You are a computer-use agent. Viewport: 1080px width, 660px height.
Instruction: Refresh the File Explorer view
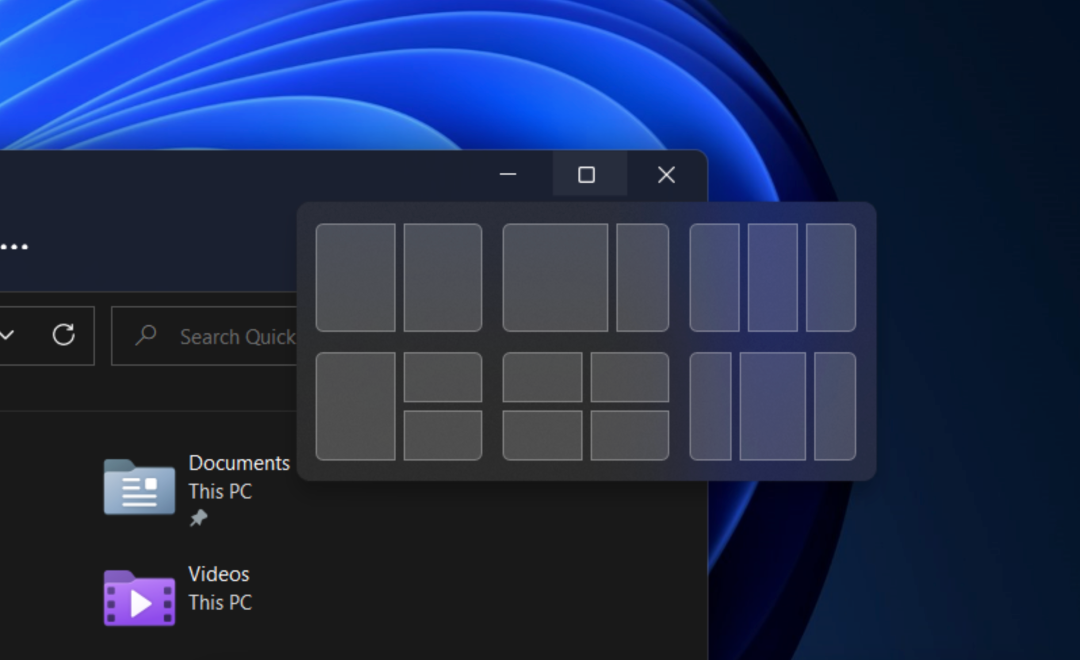[x=63, y=335]
